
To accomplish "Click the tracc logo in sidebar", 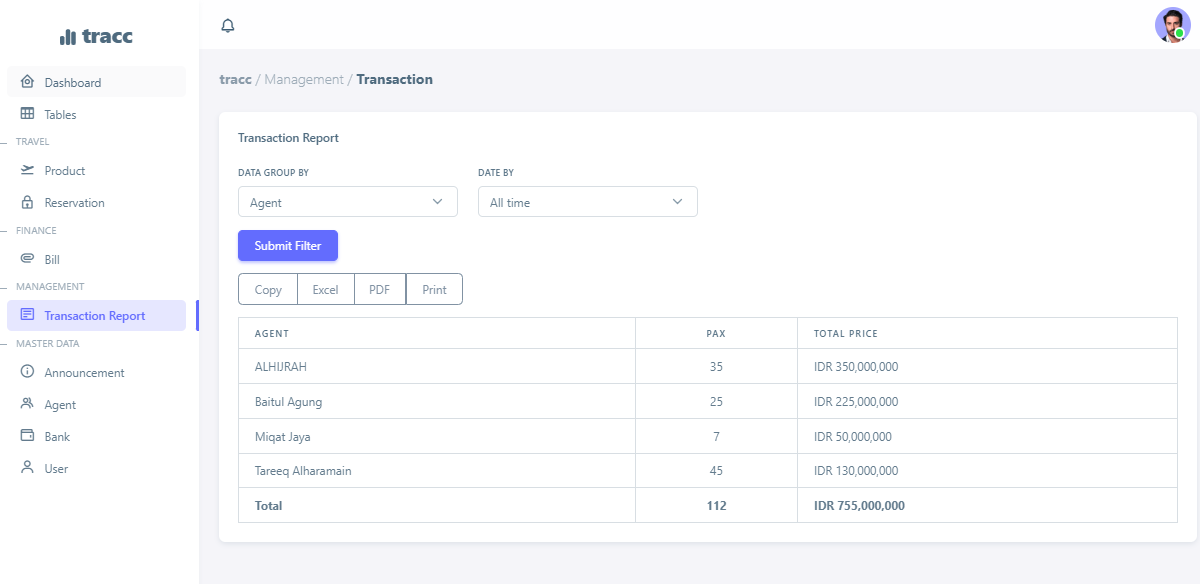I will click(96, 37).
